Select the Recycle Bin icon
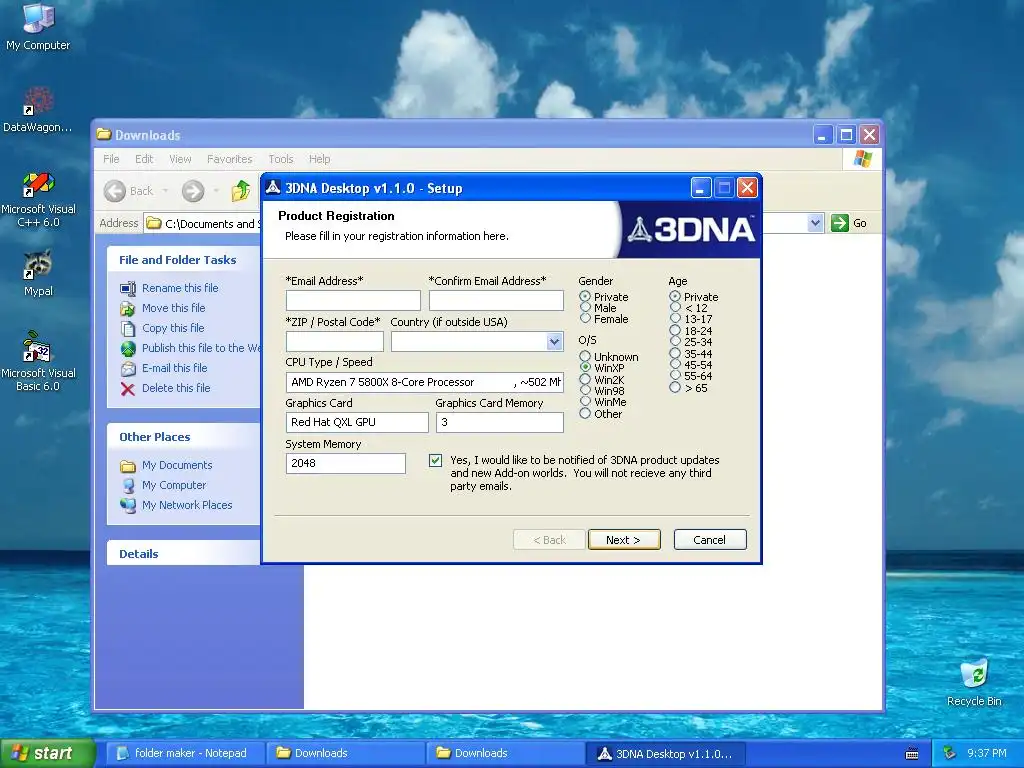 tap(974, 682)
